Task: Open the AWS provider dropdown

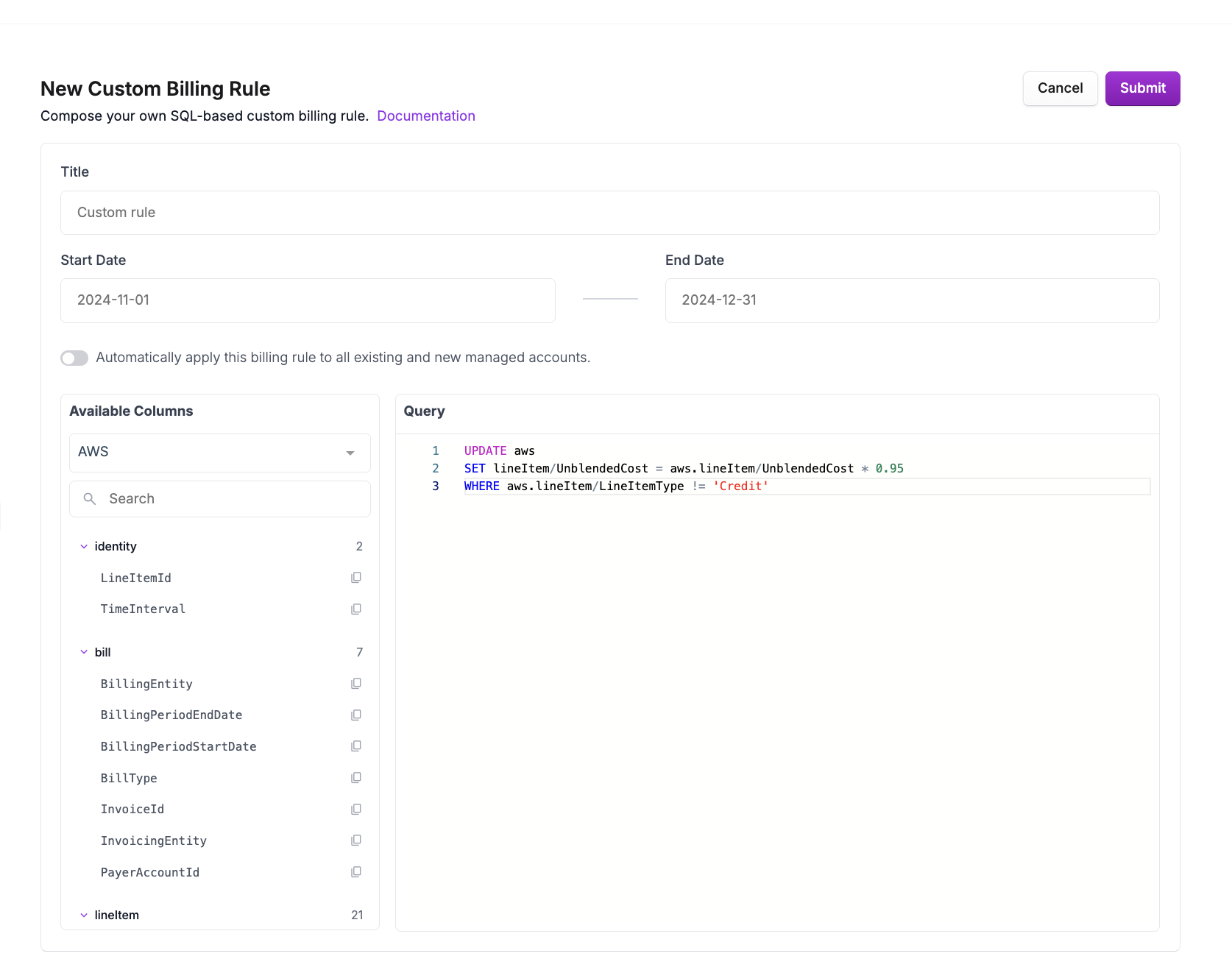Action: click(219, 453)
